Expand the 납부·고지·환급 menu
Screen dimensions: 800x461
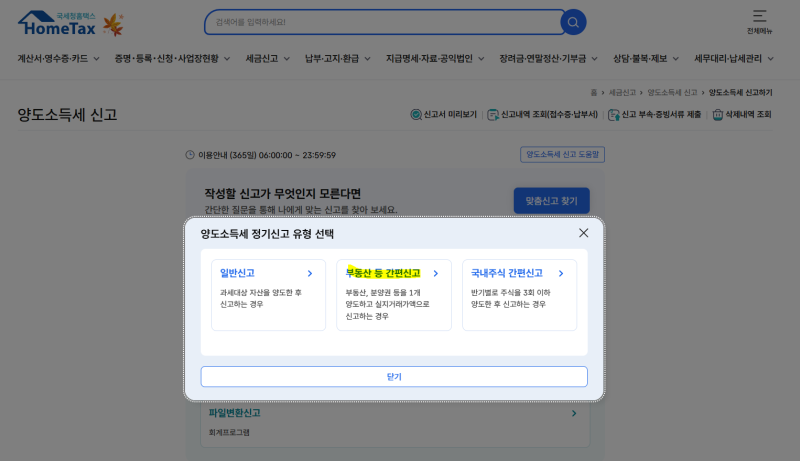coord(337,59)
